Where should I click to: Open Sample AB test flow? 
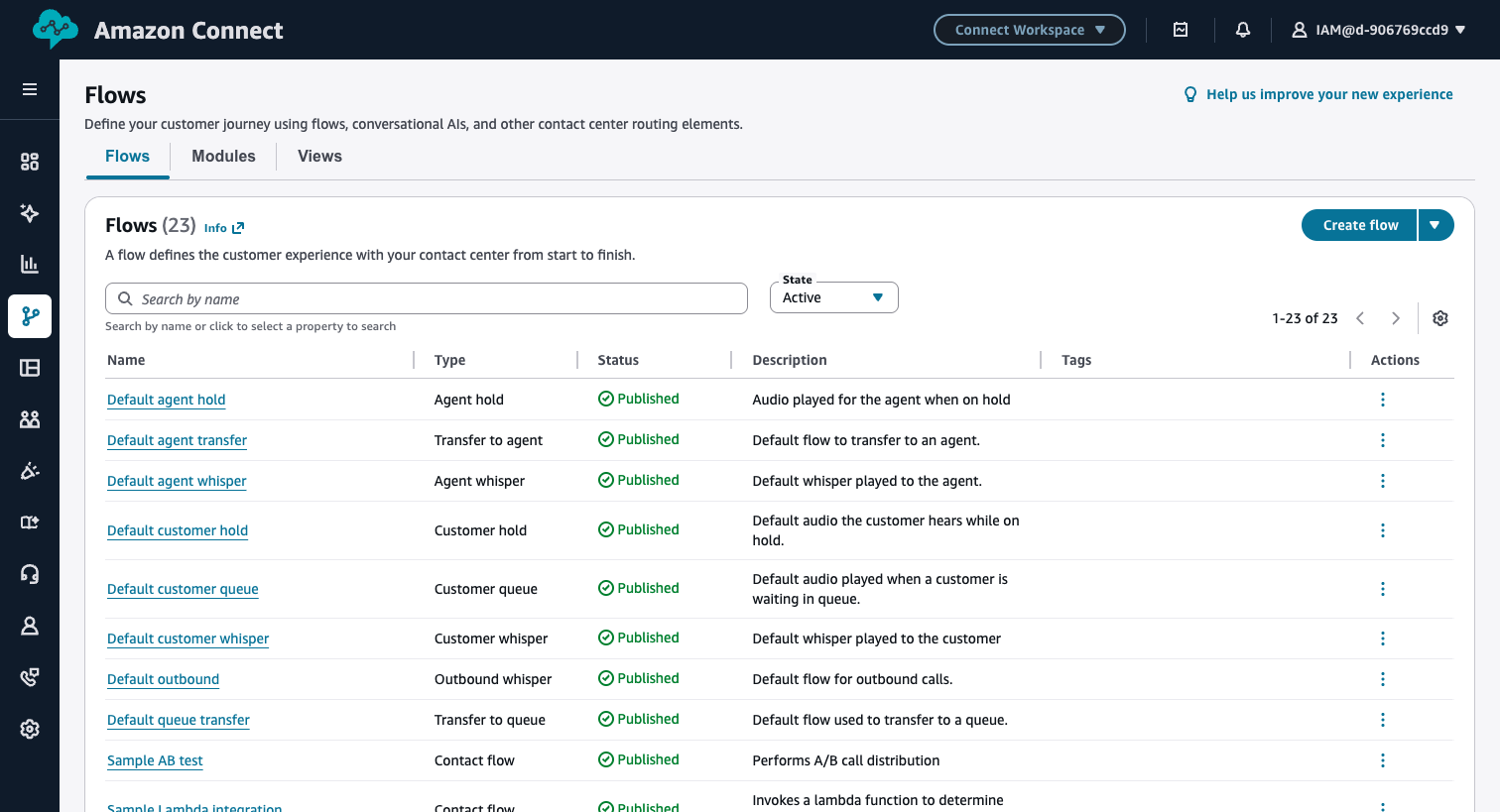(155, 760)
